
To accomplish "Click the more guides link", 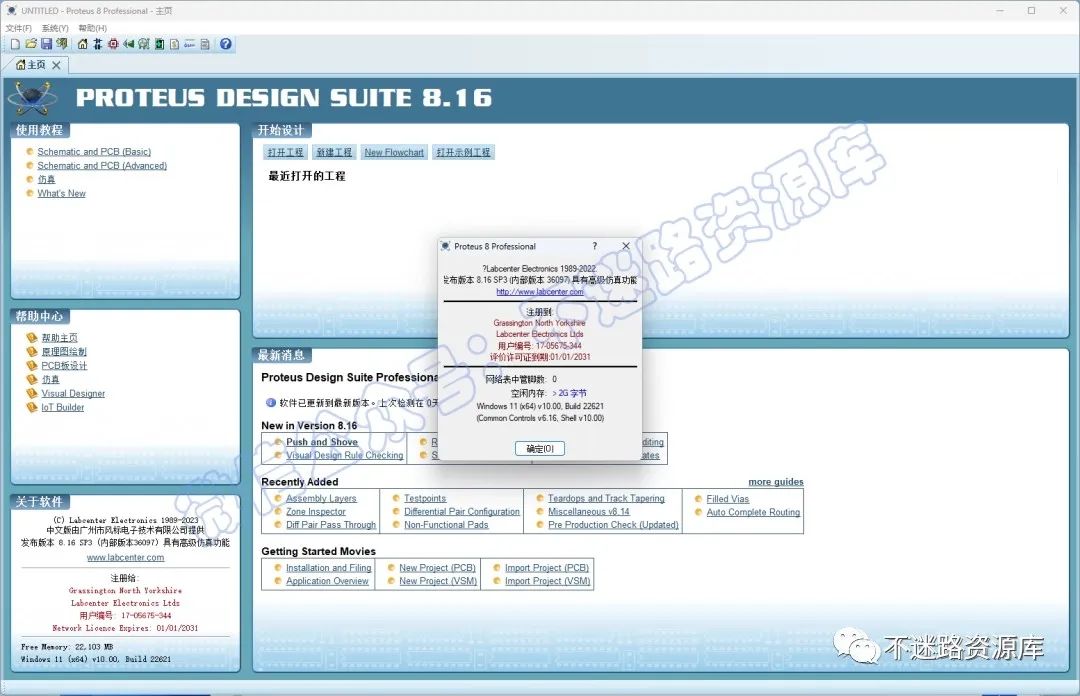I will click(x=776, y=482).
